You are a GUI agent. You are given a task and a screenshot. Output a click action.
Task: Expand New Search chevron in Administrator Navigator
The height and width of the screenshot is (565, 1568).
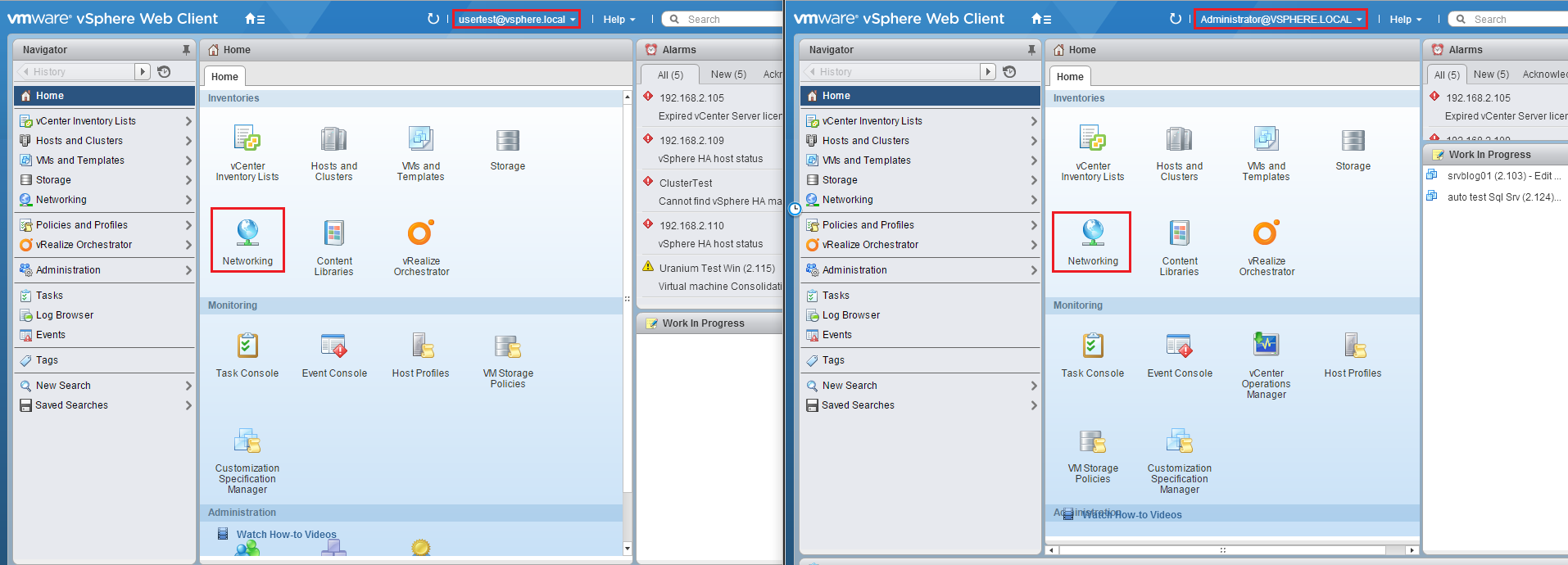point(1034,386)
